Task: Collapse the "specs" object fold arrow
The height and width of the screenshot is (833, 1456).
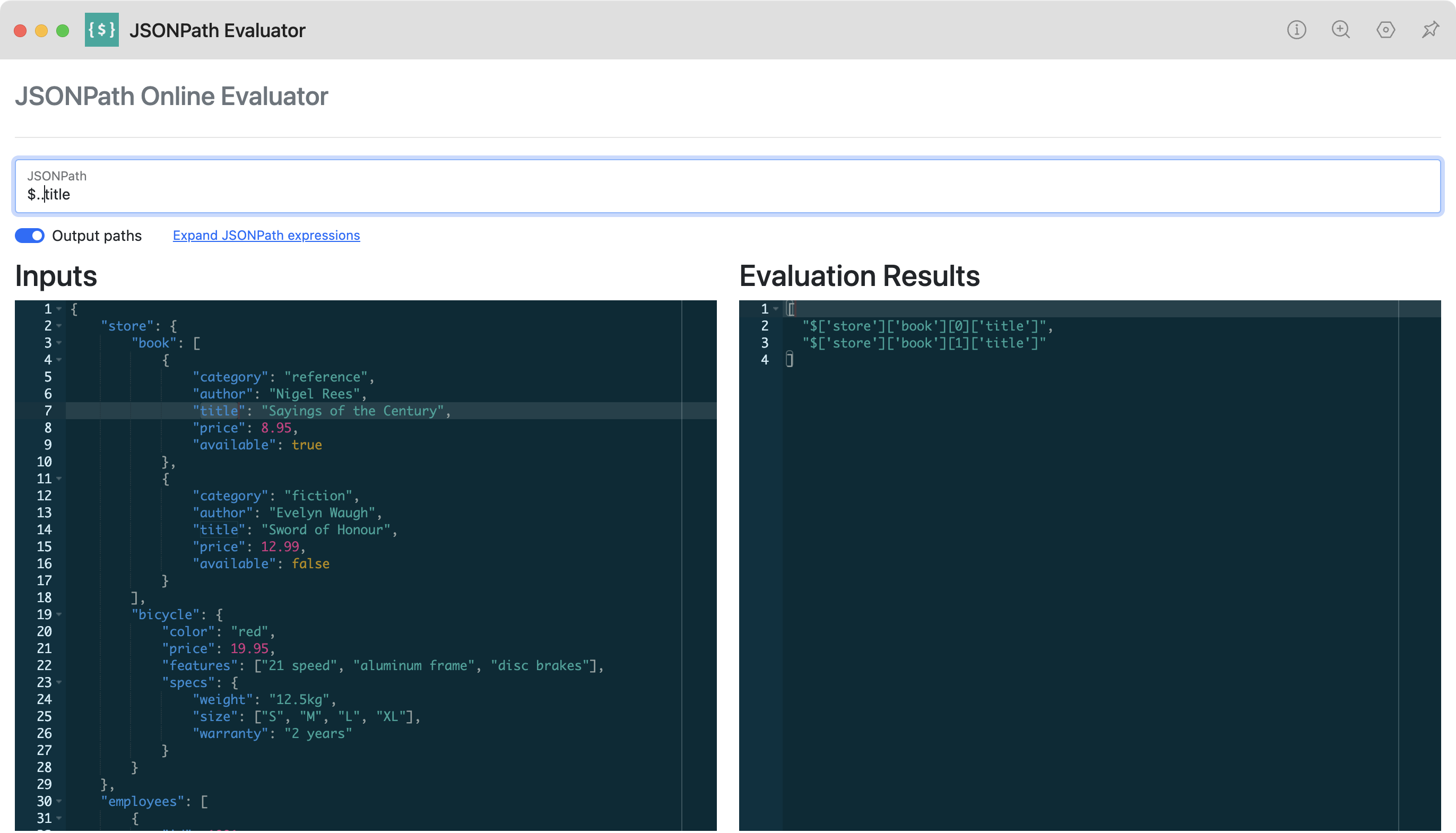Action: [59, 682]
